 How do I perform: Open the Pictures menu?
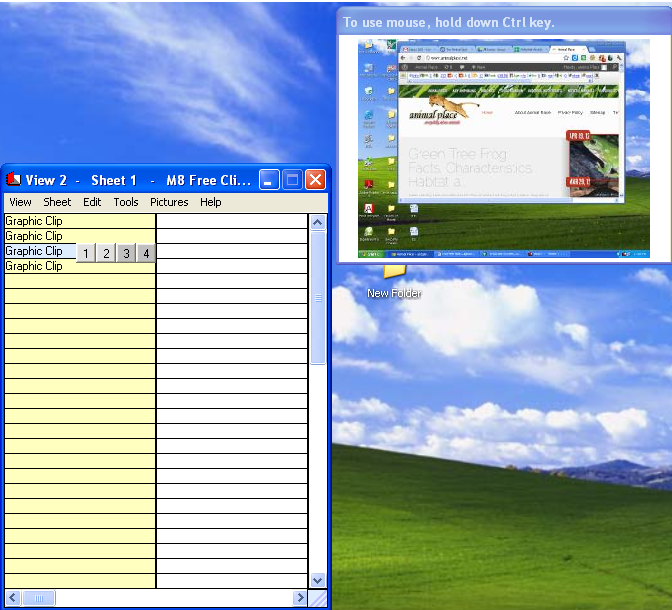click(169, 202)
